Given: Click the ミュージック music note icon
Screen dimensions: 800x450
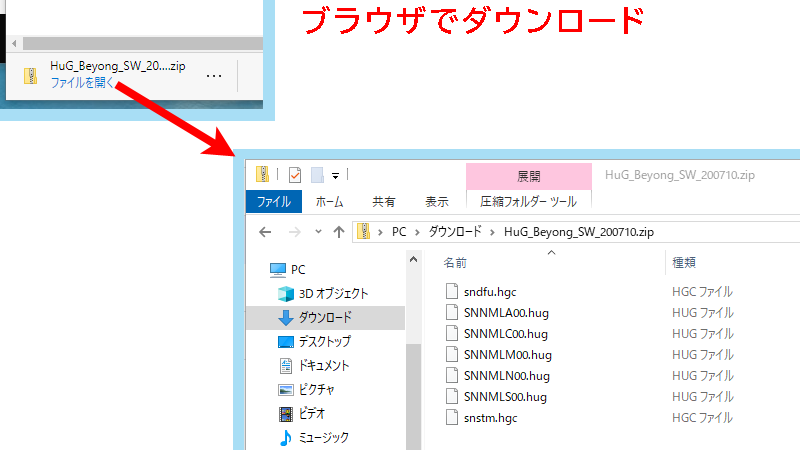Looking at the screenshot, I should 285,438.
